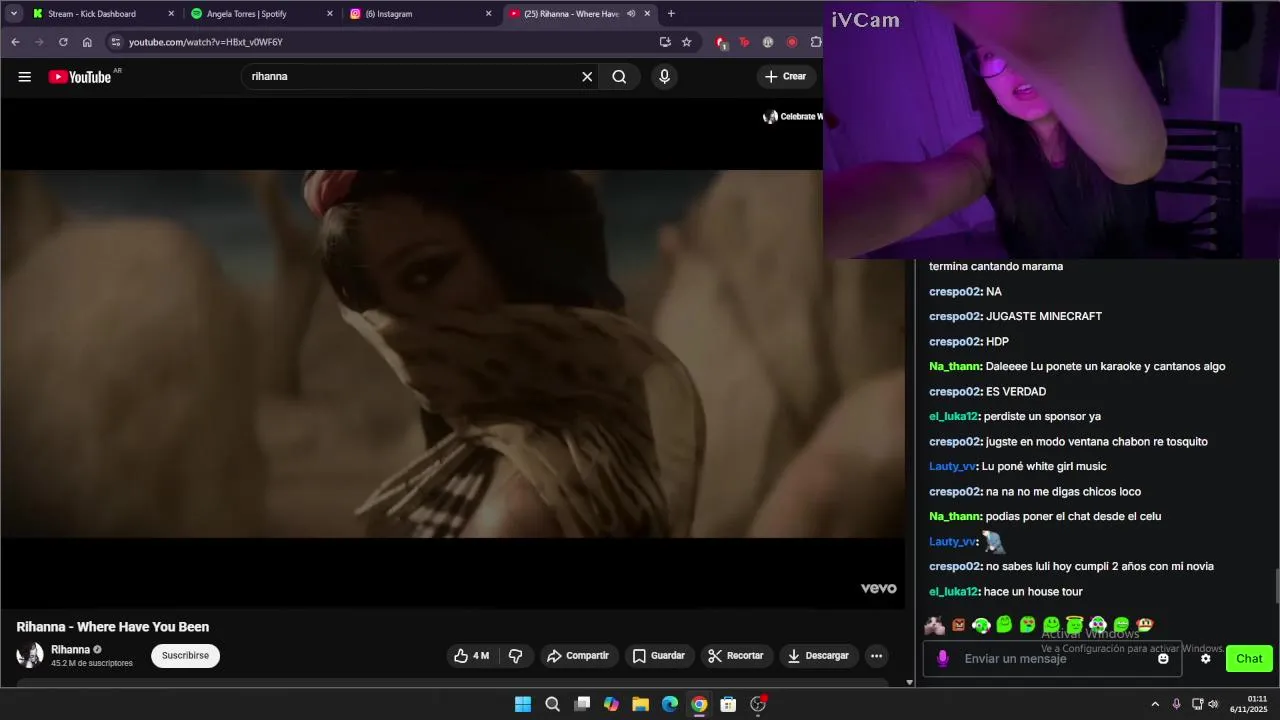Viewport: 1280px width, 720px height.
Task: Dislike the Rihanna video
Action: point(516,656)
